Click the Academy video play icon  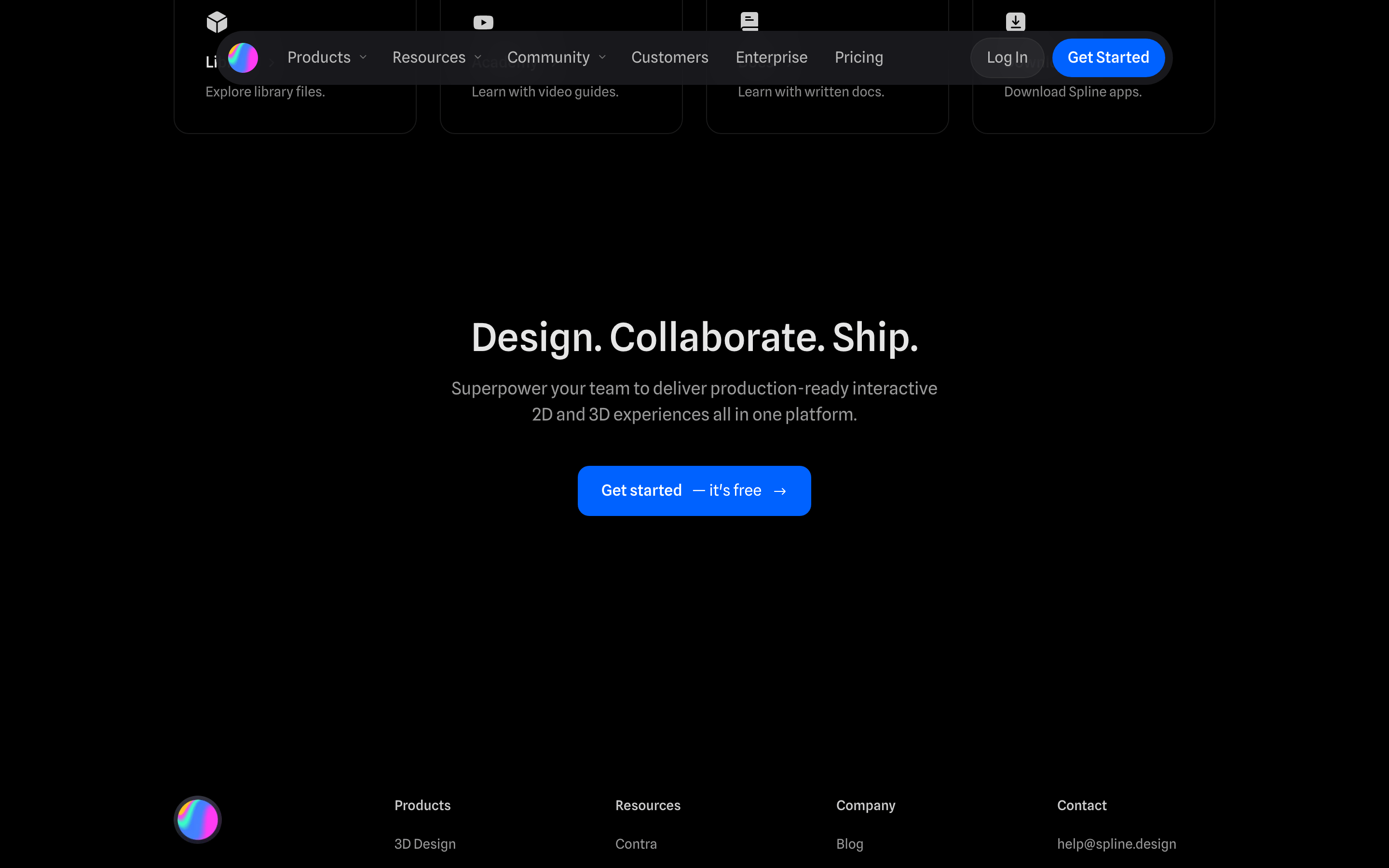483,22
